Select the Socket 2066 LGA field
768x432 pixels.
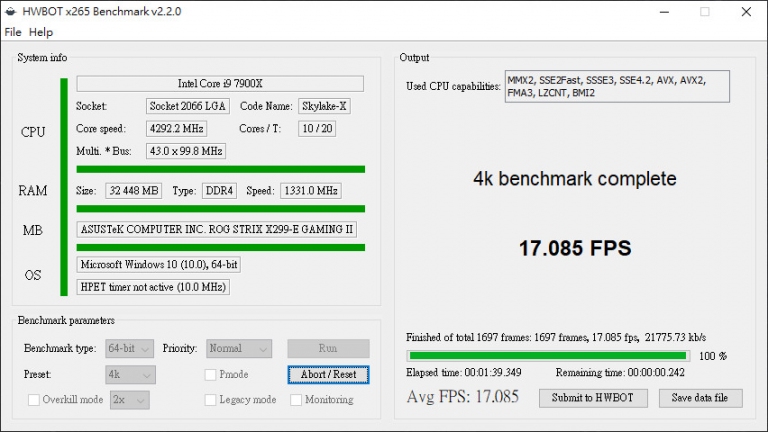[187, 106]
